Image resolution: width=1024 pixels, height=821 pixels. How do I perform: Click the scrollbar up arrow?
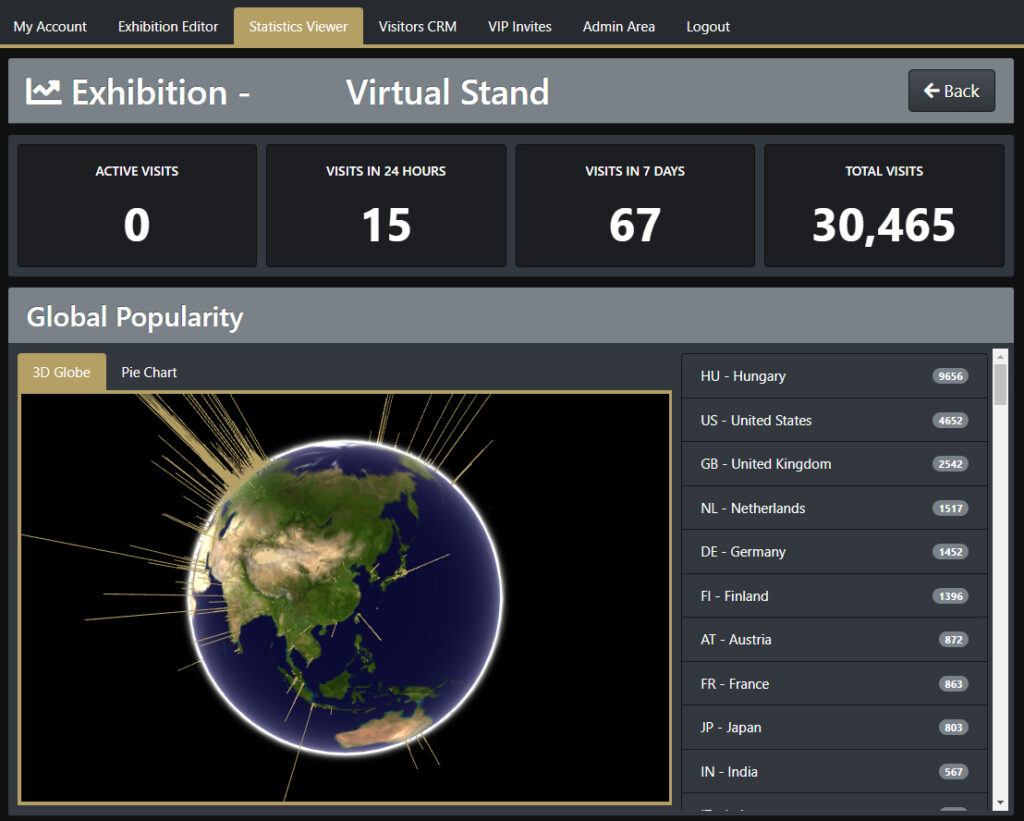point(1000,357)
